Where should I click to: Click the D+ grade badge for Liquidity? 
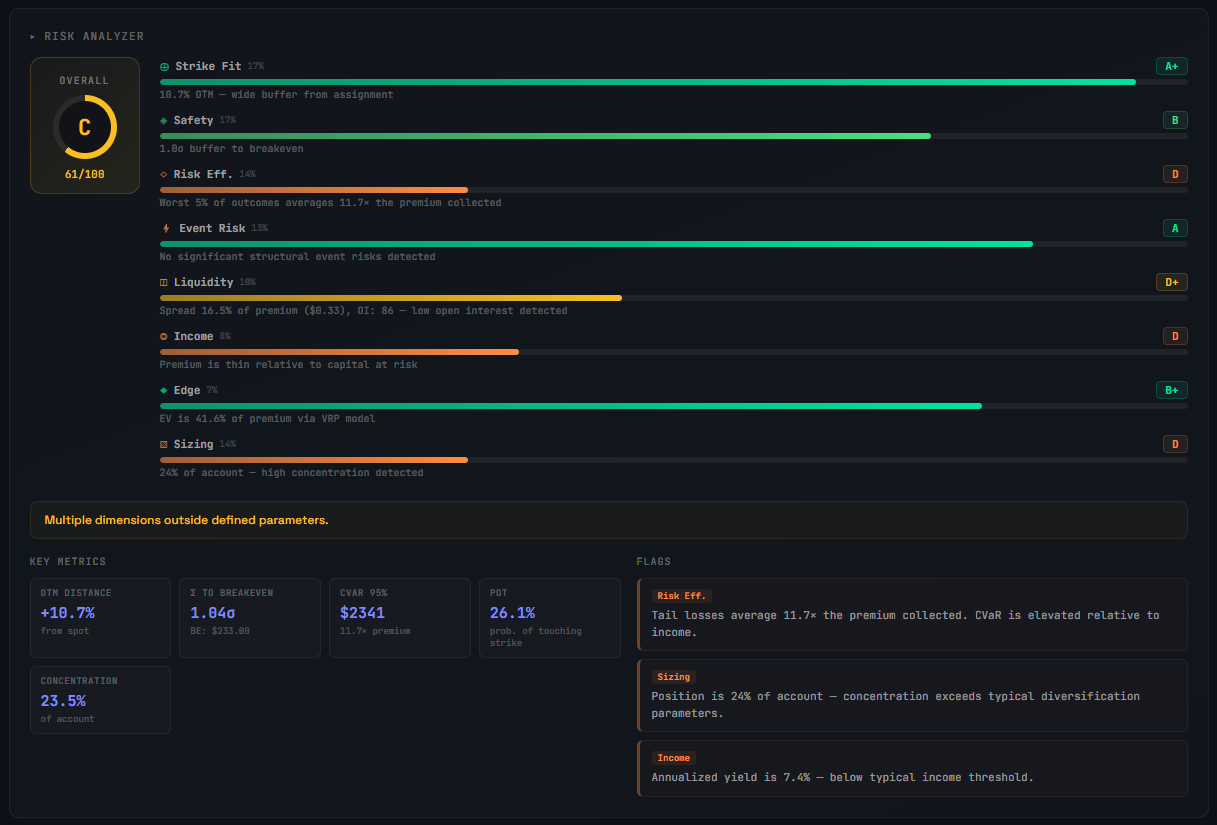(x=1172, y=282)
